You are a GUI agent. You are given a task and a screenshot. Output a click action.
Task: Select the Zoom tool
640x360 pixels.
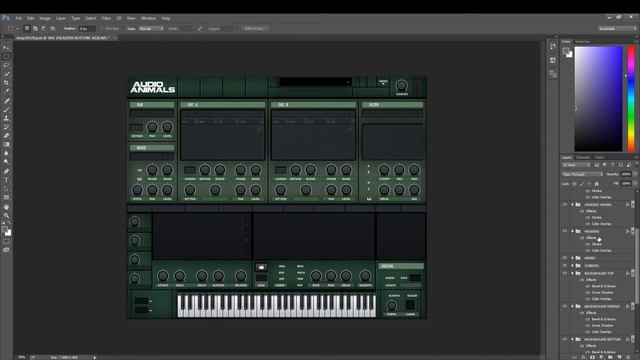[x=6, y=215]
